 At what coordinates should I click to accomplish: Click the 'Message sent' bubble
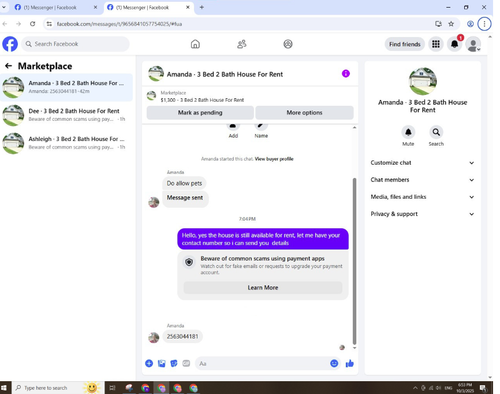pos(185,198)
